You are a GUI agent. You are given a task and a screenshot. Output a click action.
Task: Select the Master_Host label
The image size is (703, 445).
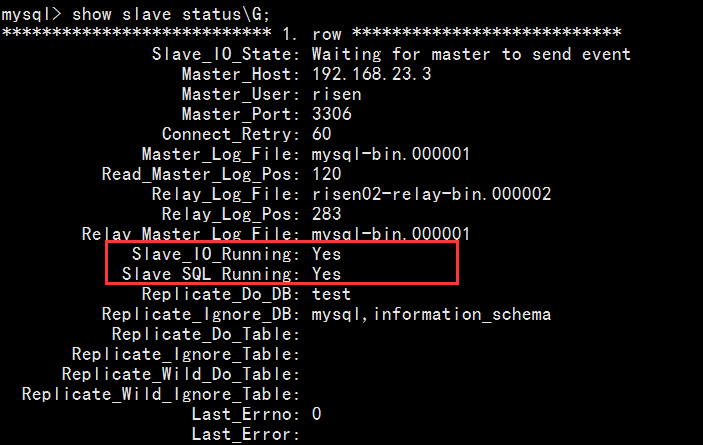click(240, 74)
